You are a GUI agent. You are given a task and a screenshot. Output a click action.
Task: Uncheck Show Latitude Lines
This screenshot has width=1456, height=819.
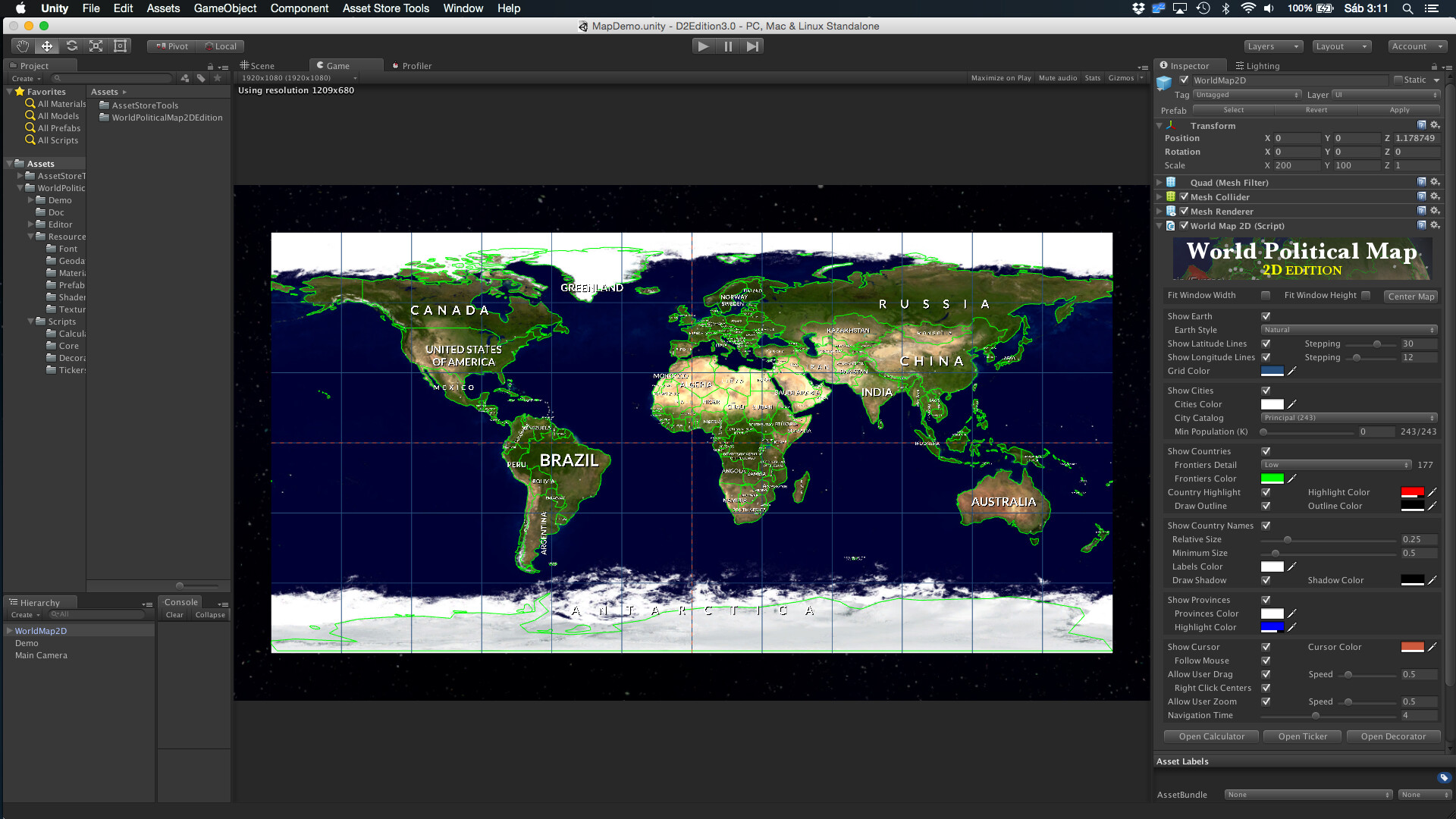click(1265, 344)
